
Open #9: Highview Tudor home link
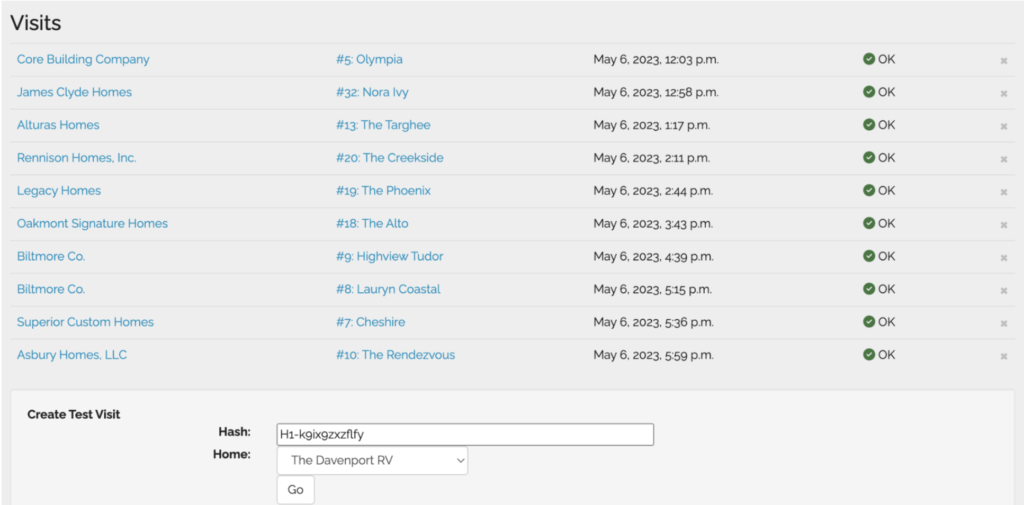tap(389, 257)
